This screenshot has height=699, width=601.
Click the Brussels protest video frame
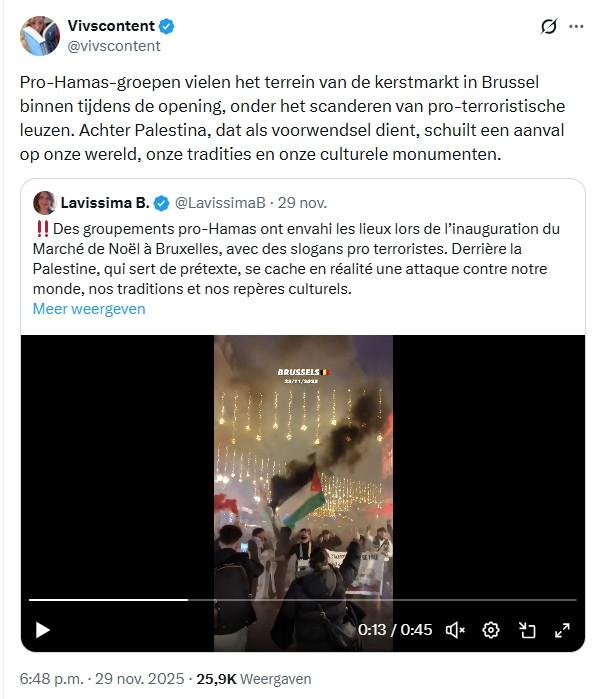pyautogui.click(x=303, y=466)
